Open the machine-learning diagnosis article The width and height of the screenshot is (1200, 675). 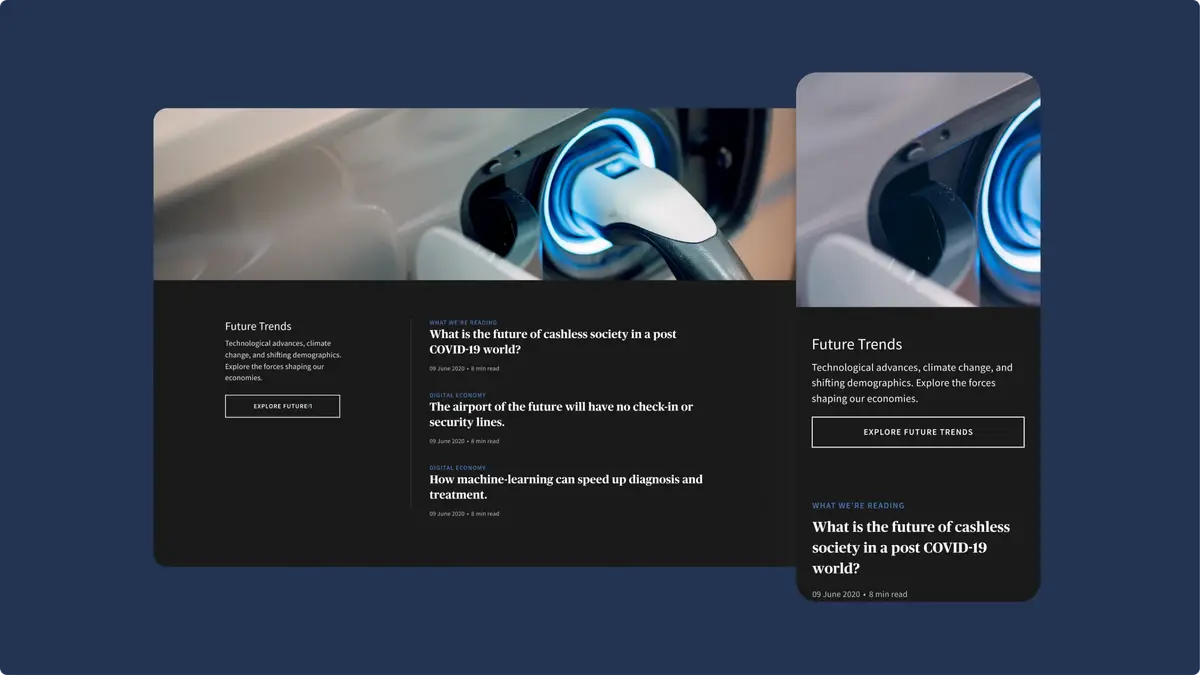coord(566,487)
